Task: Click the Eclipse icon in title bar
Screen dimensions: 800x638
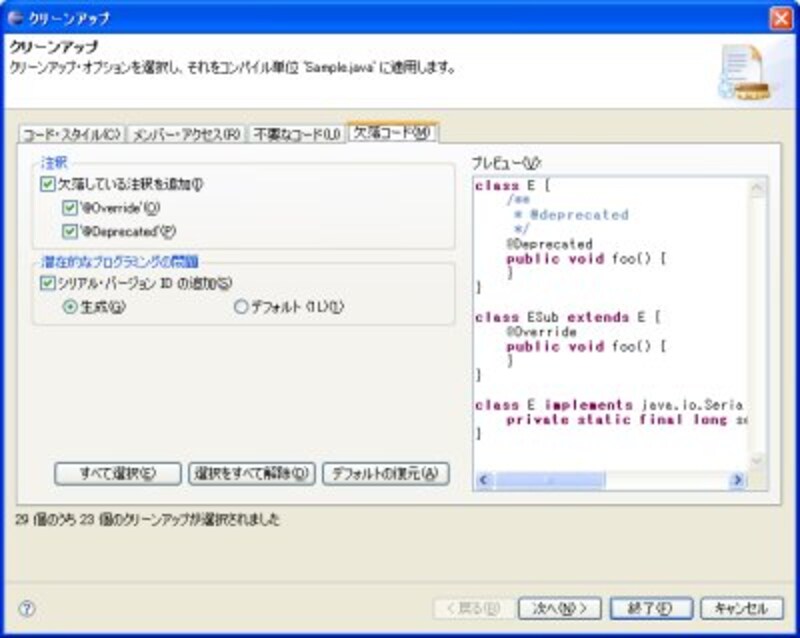Action: point(16,18)
